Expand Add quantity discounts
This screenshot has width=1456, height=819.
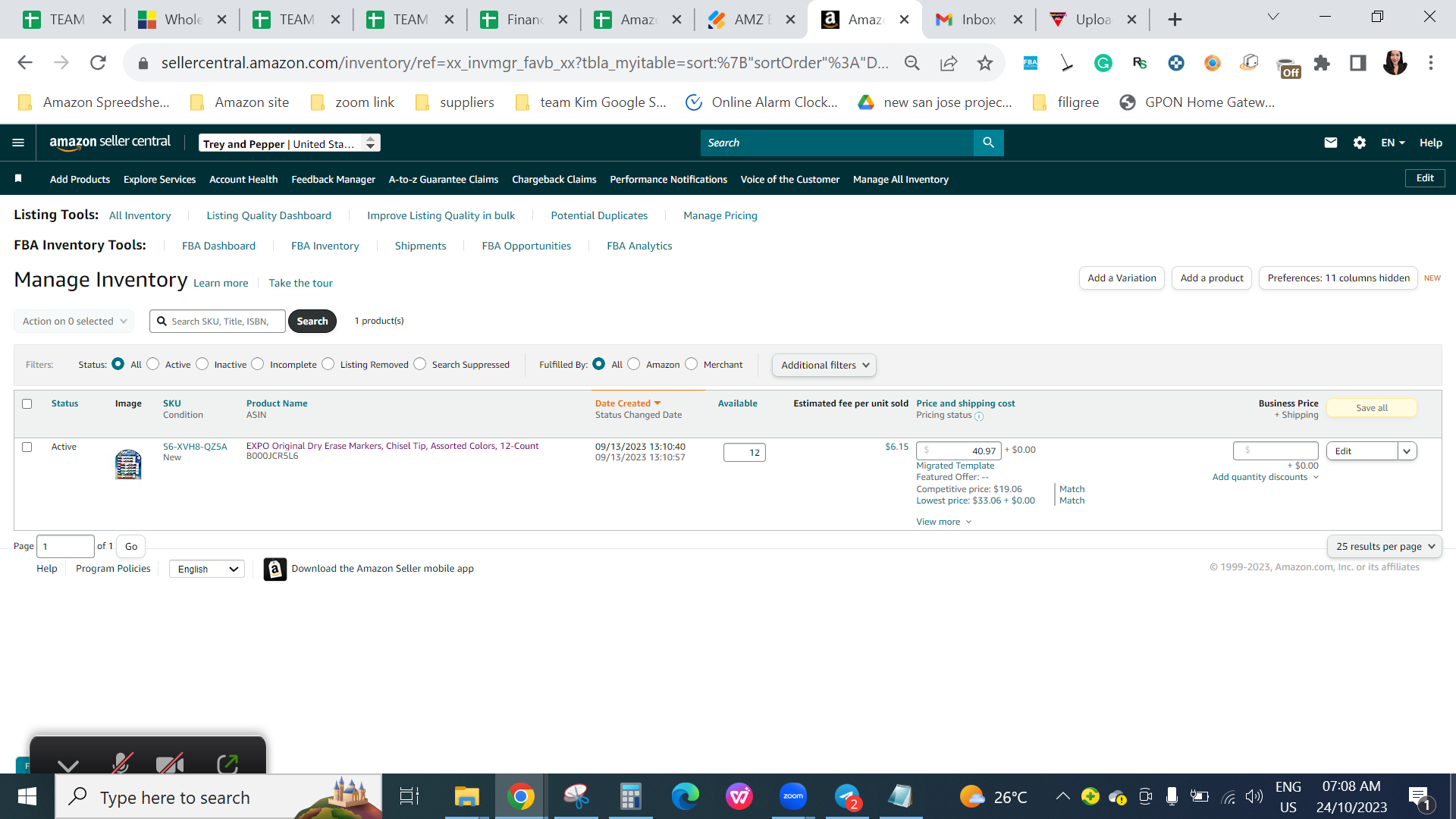[x=1266, y=477]
